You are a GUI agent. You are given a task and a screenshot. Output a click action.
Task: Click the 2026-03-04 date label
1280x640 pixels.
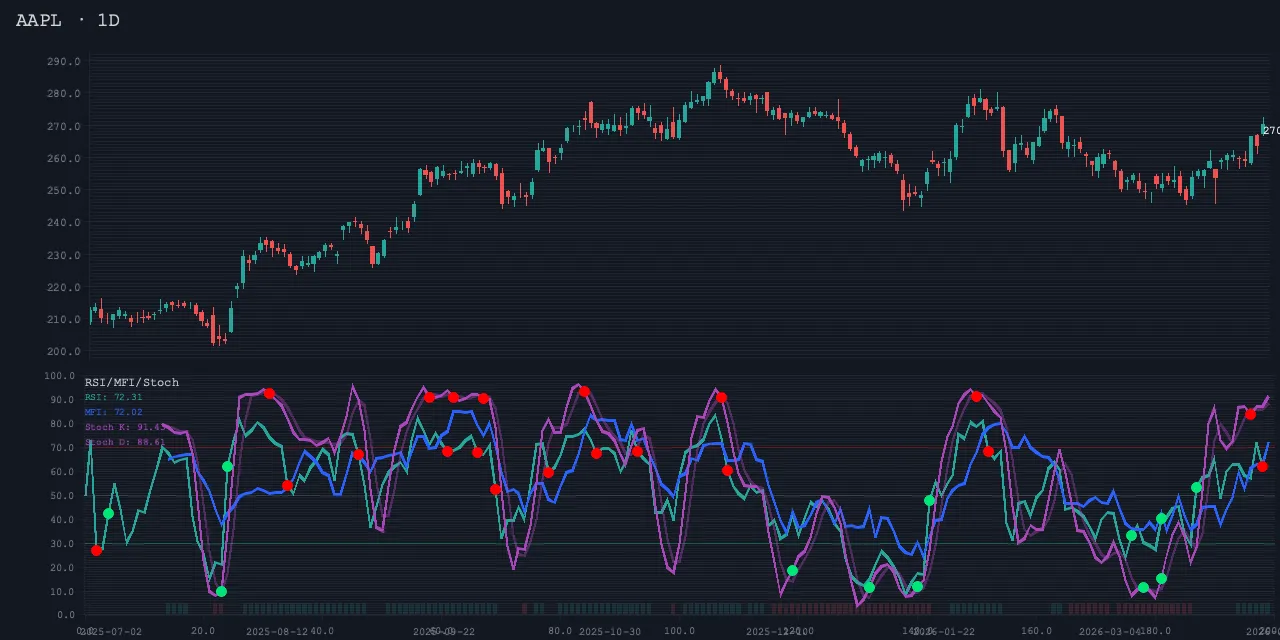[x=1110, y=632]
